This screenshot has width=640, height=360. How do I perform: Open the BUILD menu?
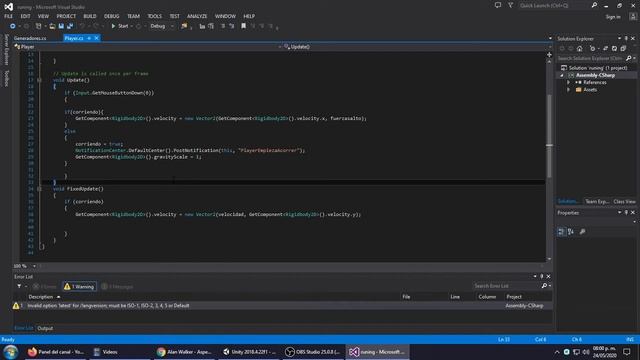(90, 16)
